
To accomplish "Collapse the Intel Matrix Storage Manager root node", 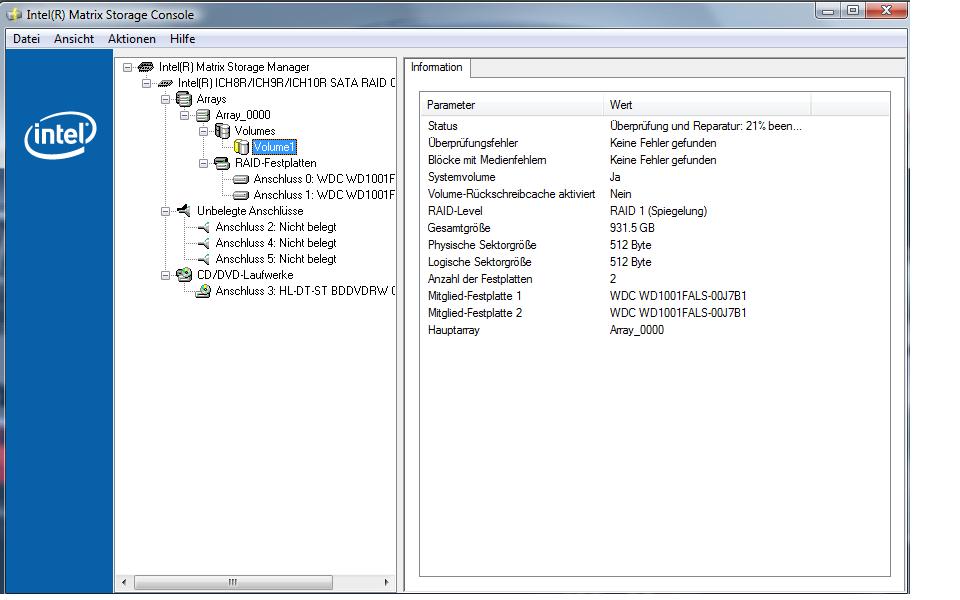I will (x=127, y=67).
